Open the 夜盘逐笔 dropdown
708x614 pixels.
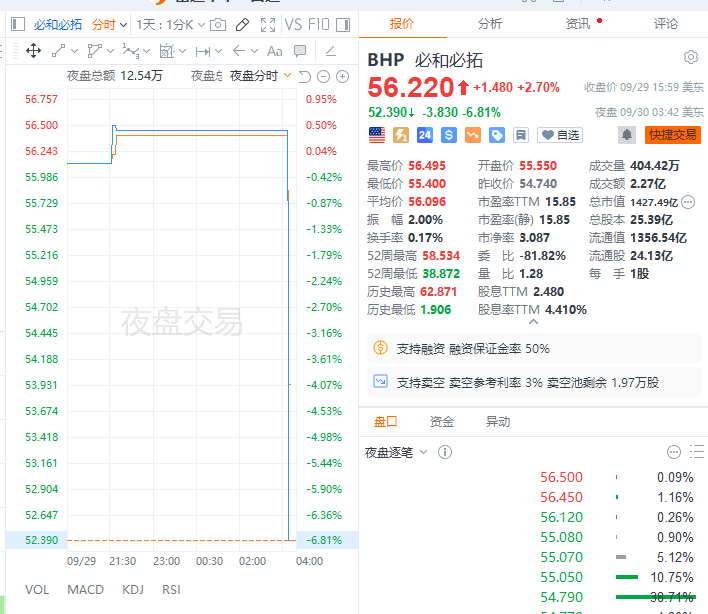[396, 453]
